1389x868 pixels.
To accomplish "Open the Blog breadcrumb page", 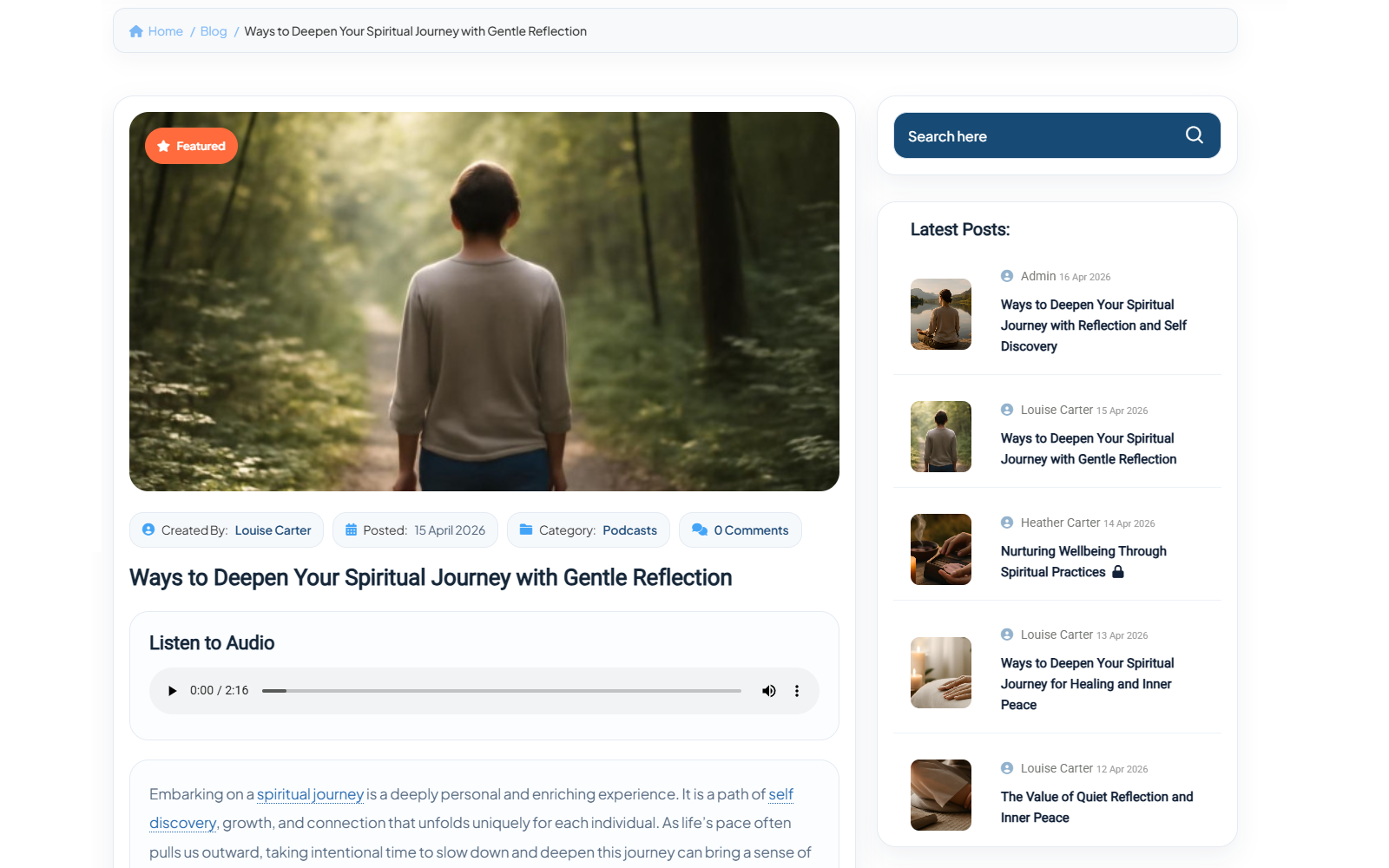I will click(213, 30).
